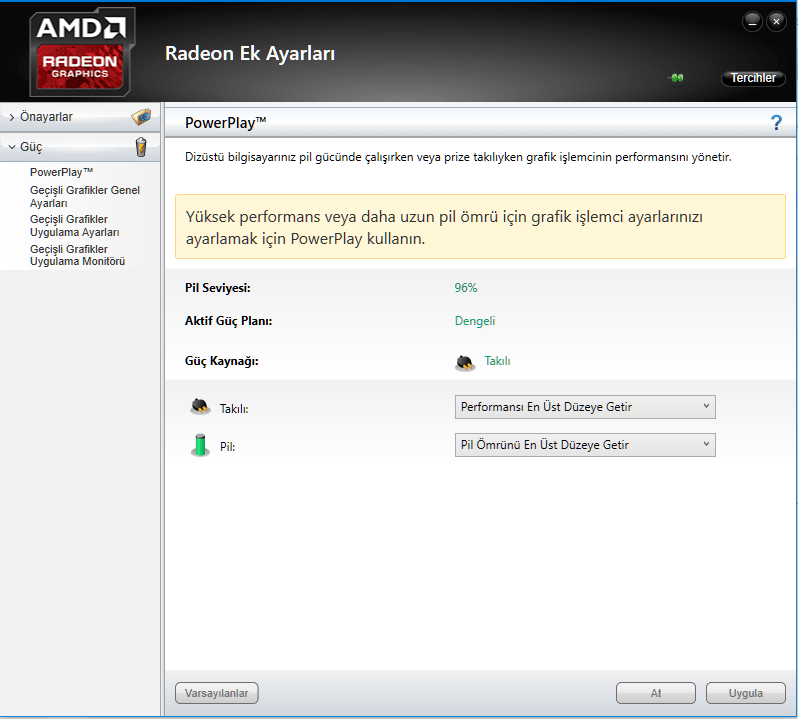Click the Önayarlar presets icon in sidebar
The height and width of the screenshot is (719, 798).
141,117
